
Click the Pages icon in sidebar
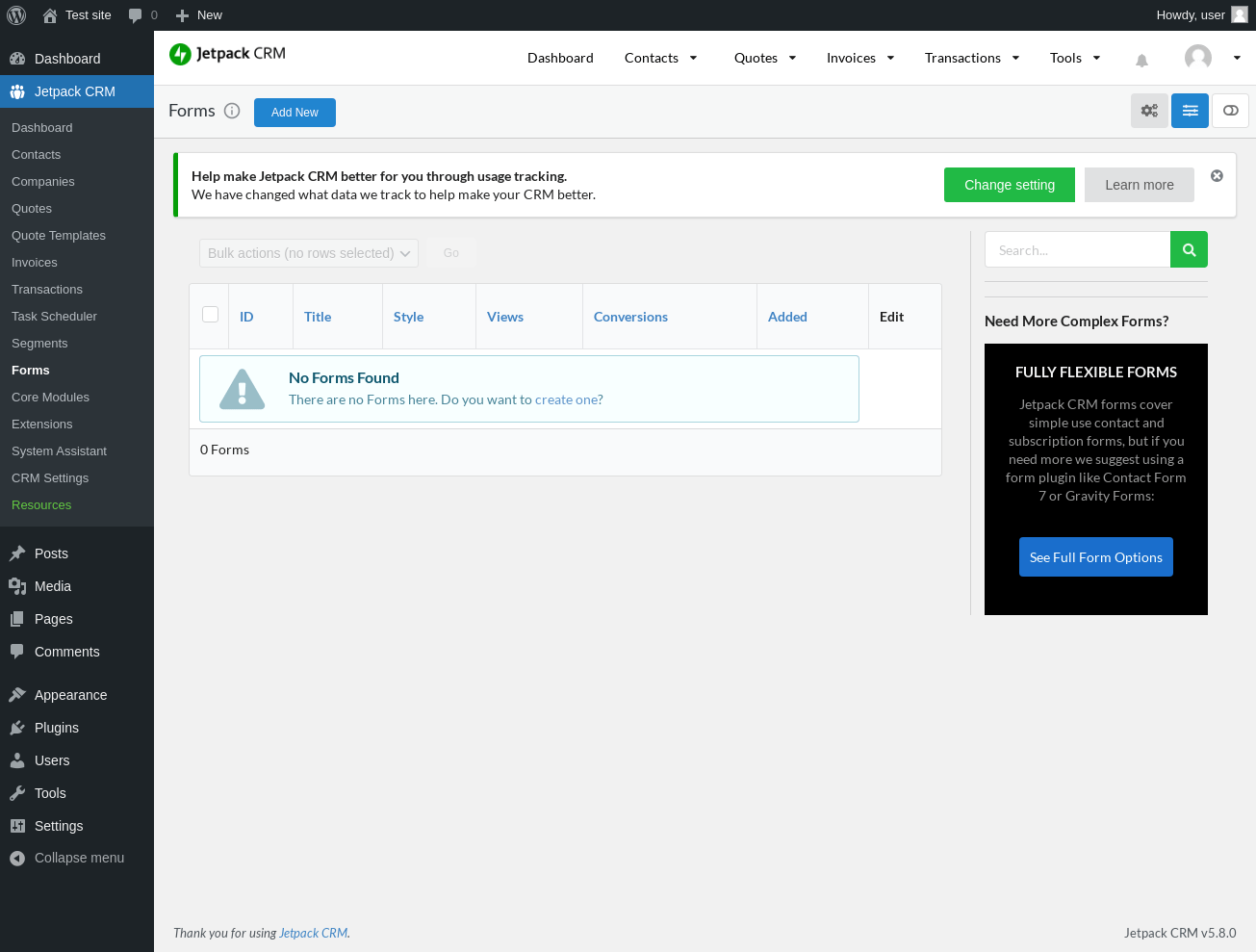pos(17,619)
